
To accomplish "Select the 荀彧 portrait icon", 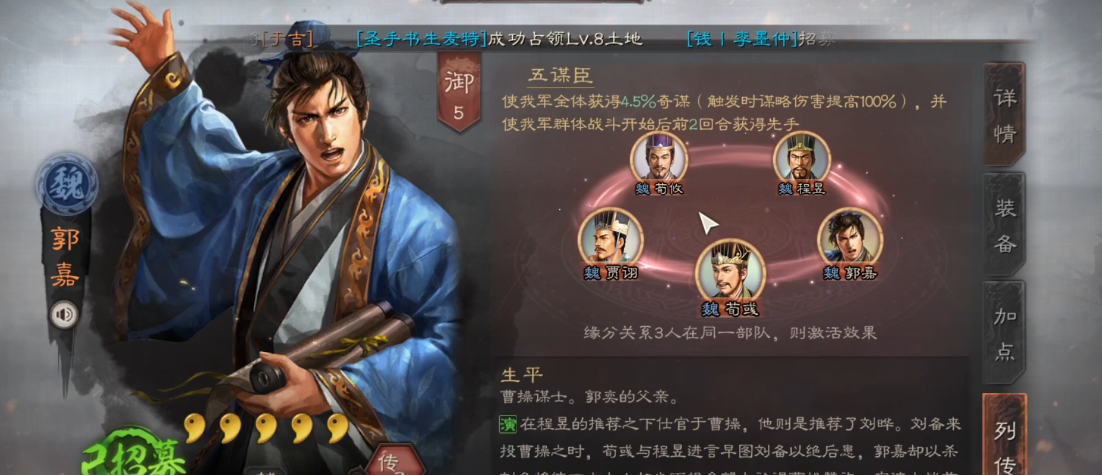I will click(730, 271).
